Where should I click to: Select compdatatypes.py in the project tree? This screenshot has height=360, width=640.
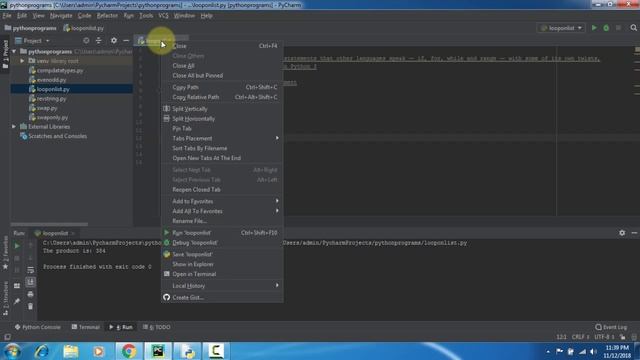click(60, 70)
